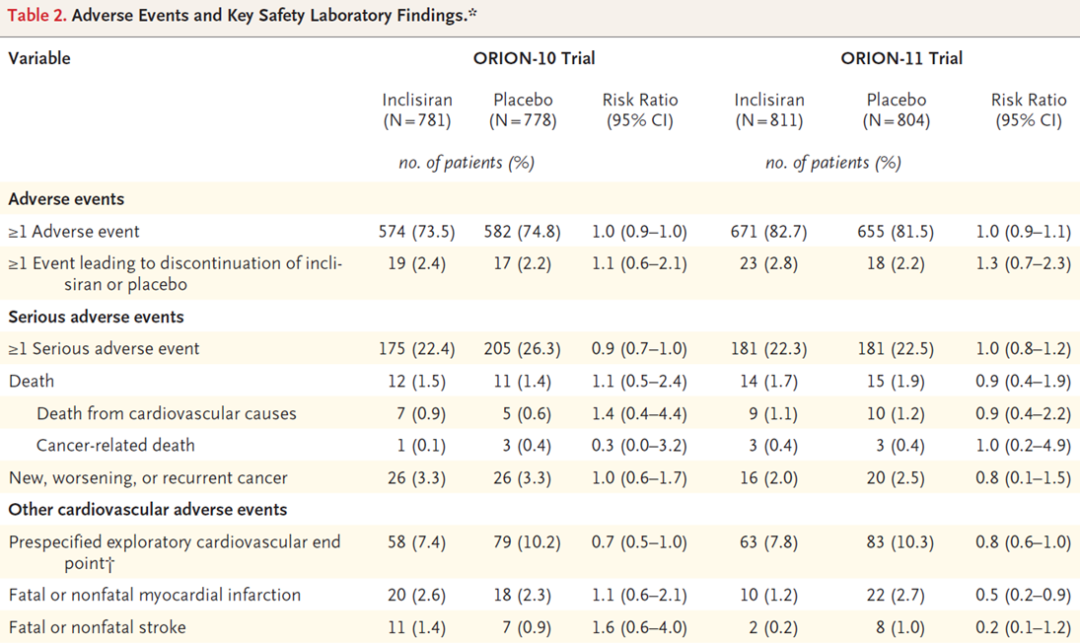Image resolution: width=1080 pixels, height=643 pixels.
Task: Click the 0.2 (0.1–1.2) risk ratio cell
Action: click(x=1023, y=627)
